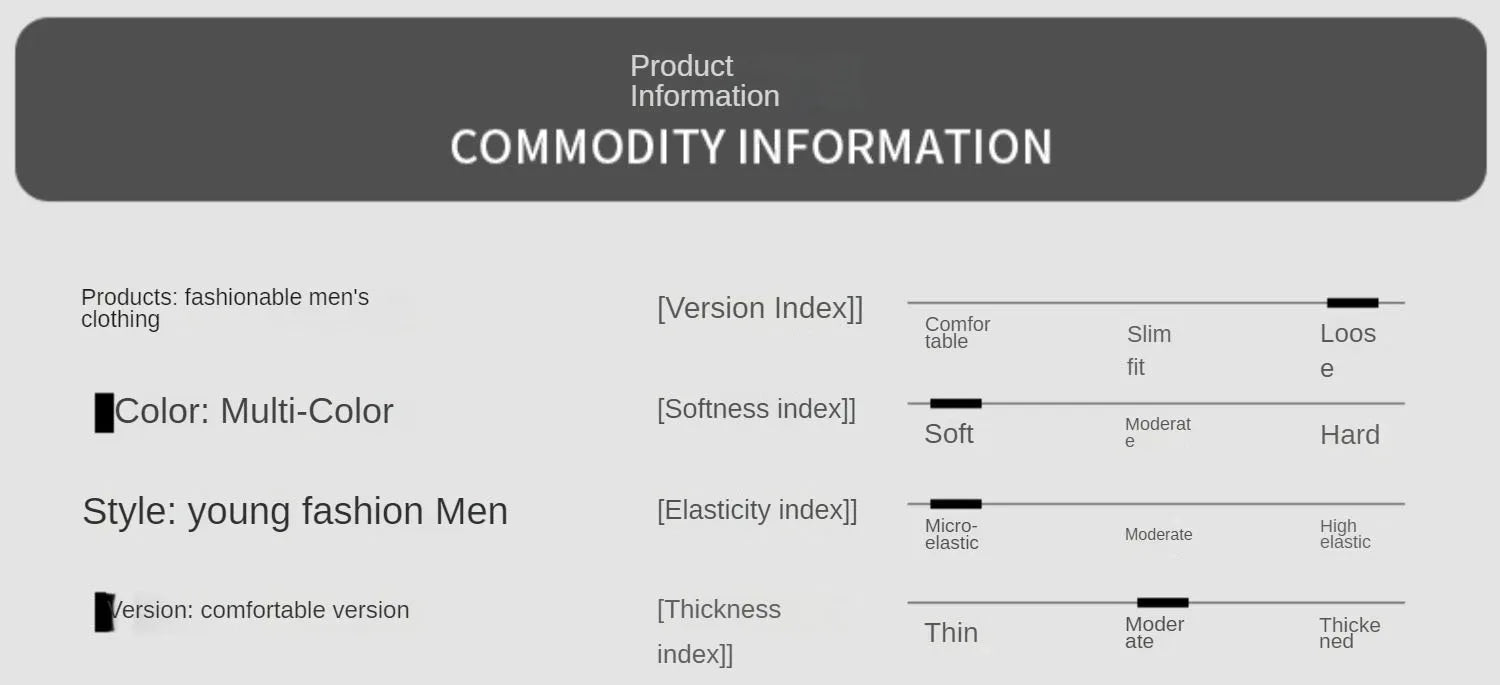This screenshot has width=1500, height=685.
Task: Click the [Thickness index] label
Action: click(x=718, y=631)
